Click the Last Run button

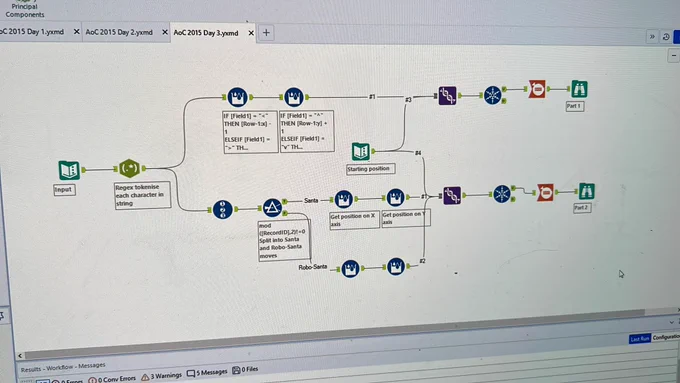click(639, 338)
